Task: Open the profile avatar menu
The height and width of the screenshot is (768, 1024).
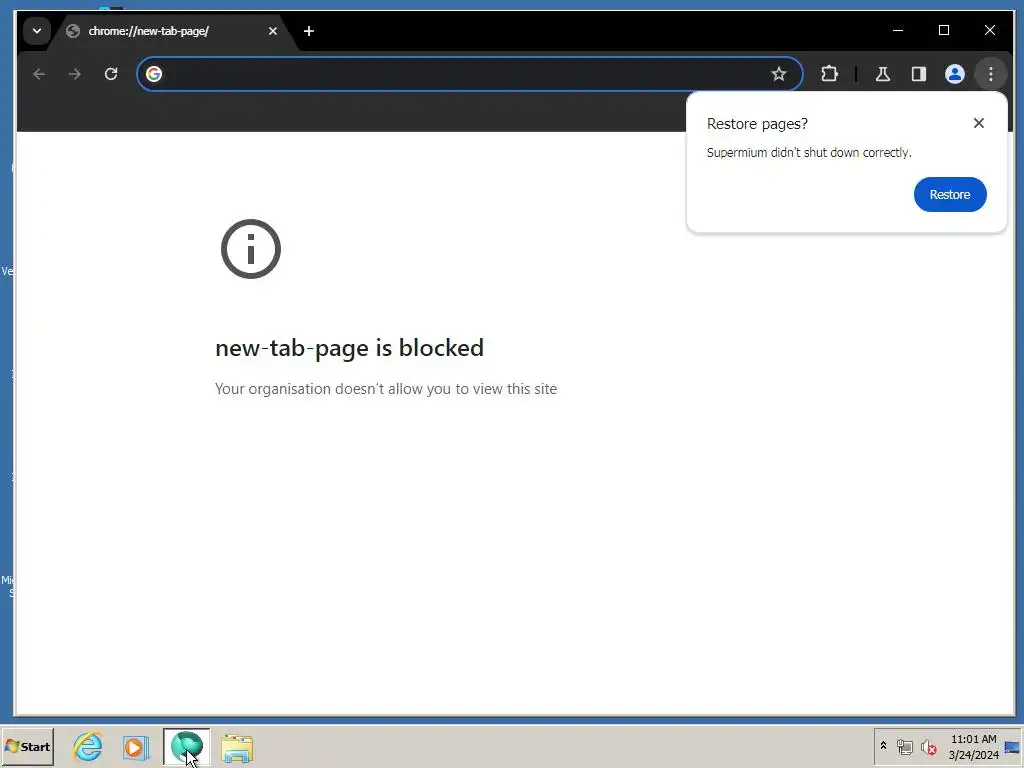Action: tap(955, 74)
